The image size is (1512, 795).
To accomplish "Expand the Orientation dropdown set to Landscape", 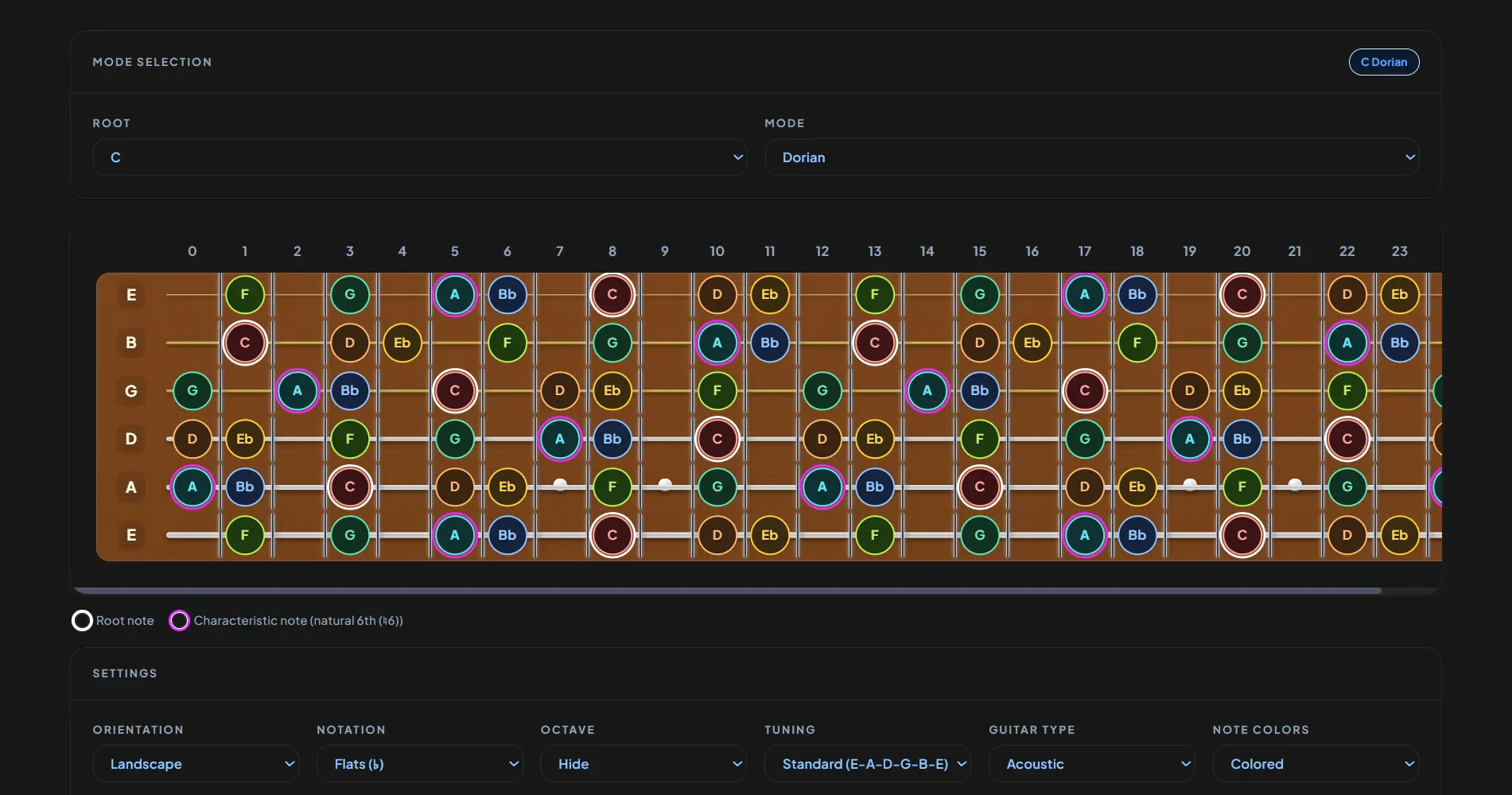I will (x=196, y=764).
